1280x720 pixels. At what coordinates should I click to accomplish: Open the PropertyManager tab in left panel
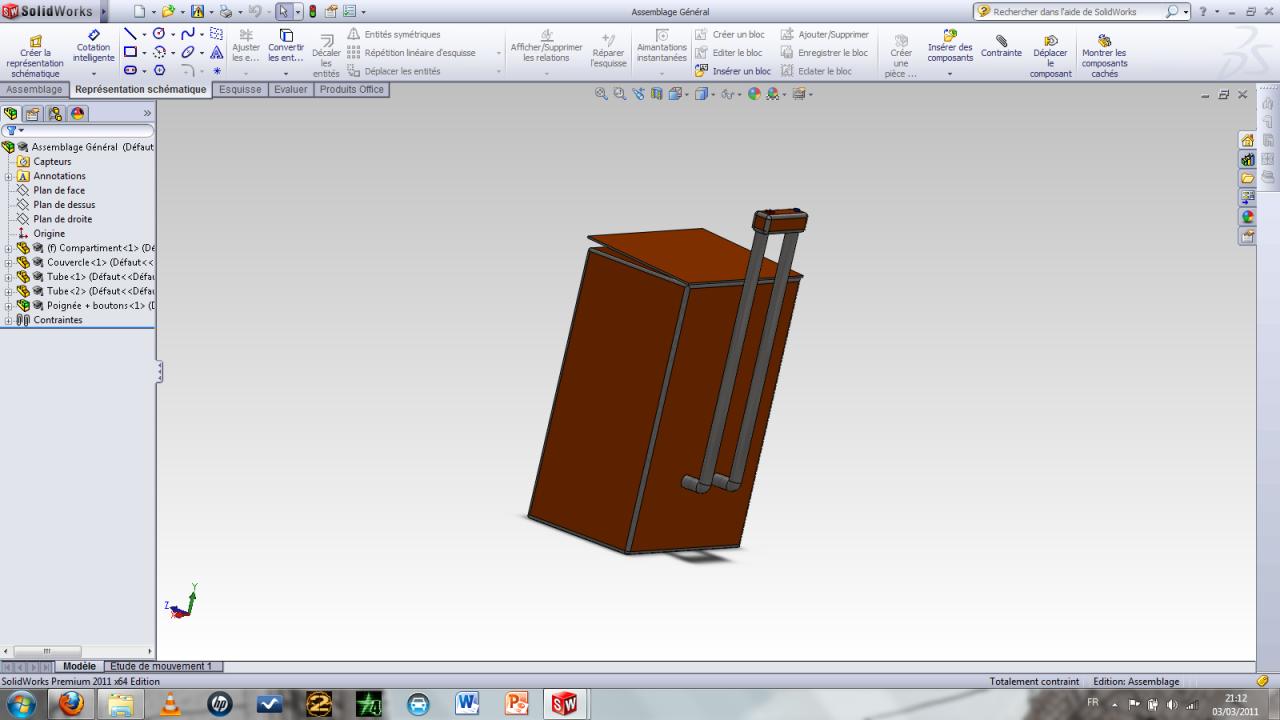(x=33, y=114)
